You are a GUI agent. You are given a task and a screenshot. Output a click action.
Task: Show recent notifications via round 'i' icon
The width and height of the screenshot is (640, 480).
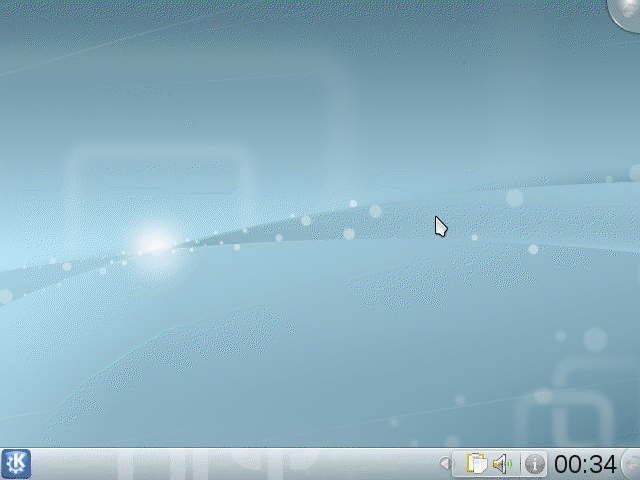pos(535,464)
